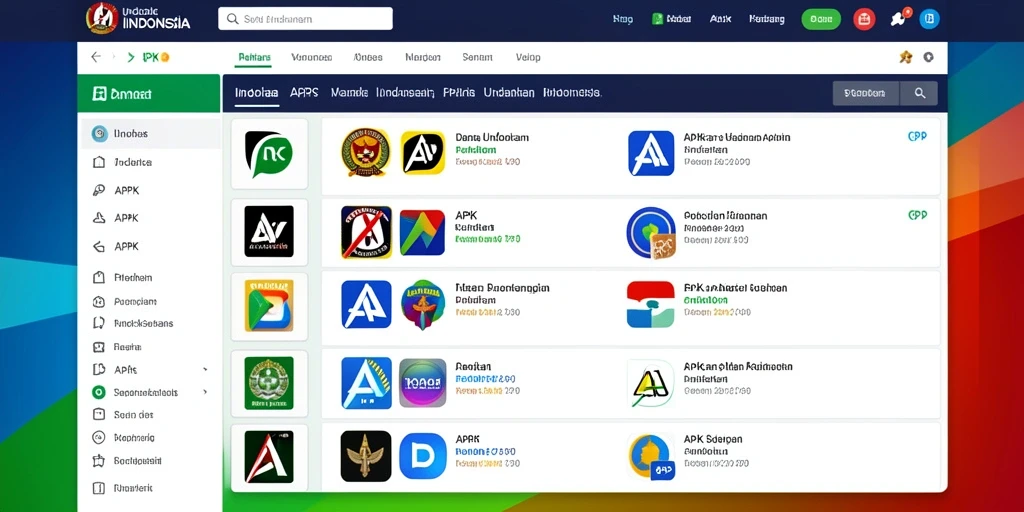Screen dimensions: 1024x512
Task: Click the green Dooe pill button
Action: pyautogui.click(x=821, y=19)
